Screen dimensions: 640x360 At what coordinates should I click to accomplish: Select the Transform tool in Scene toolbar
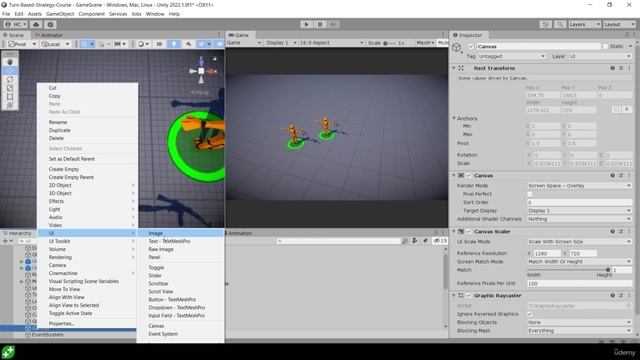10,105
